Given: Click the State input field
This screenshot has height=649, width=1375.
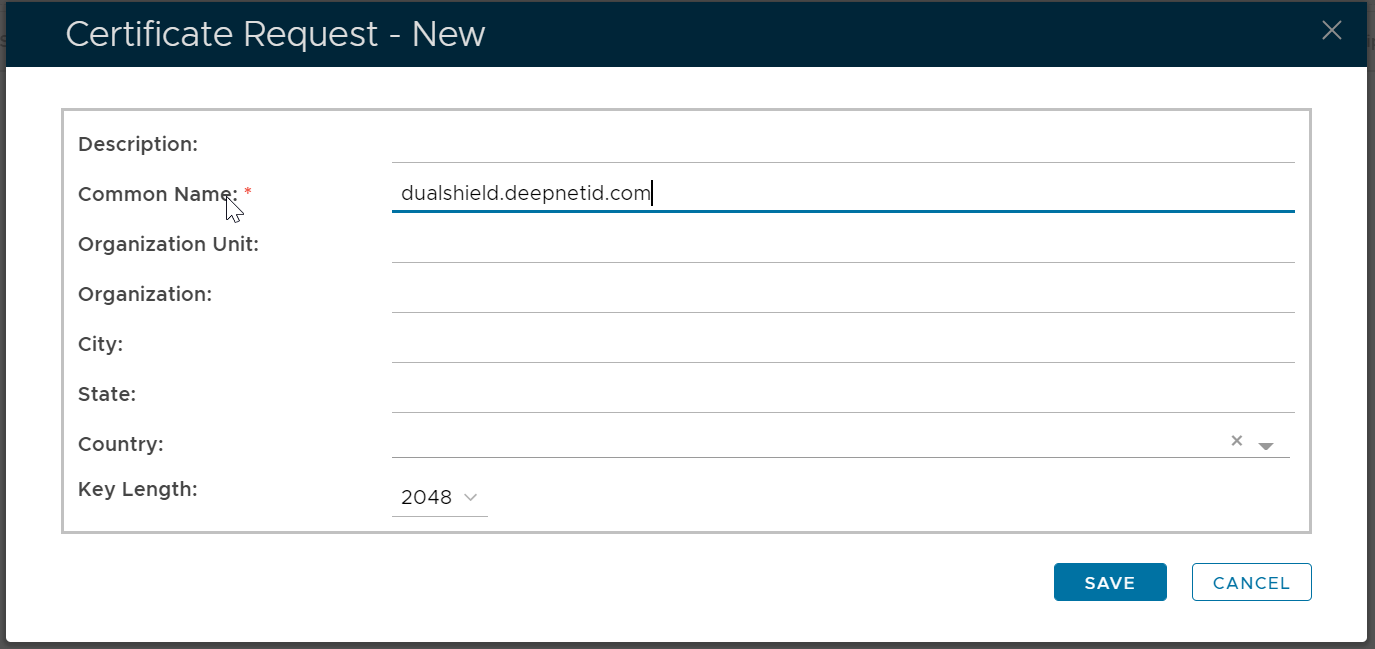Looking at the screenshot, I should tap(842, 395).
